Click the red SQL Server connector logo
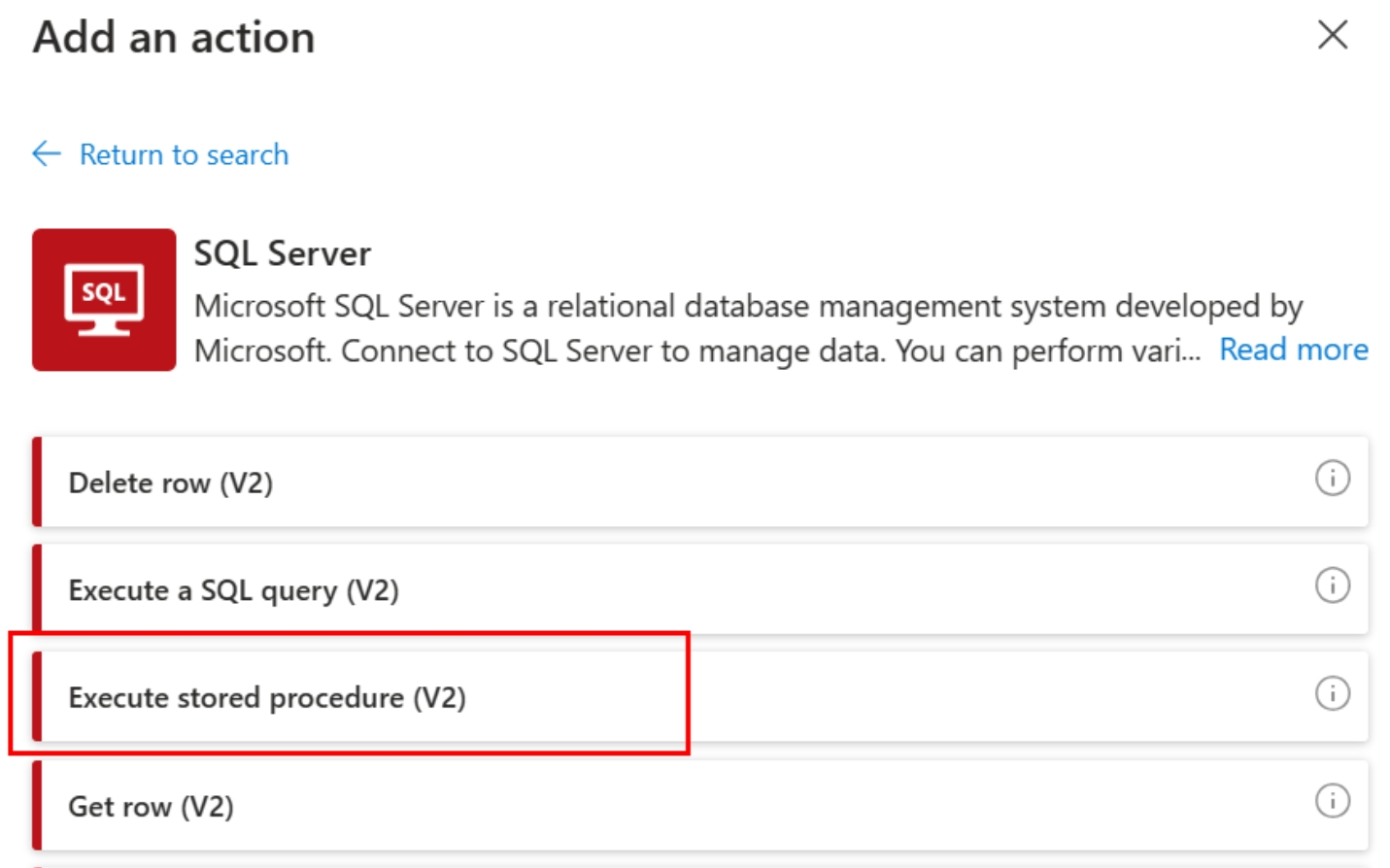 (104, 300)
